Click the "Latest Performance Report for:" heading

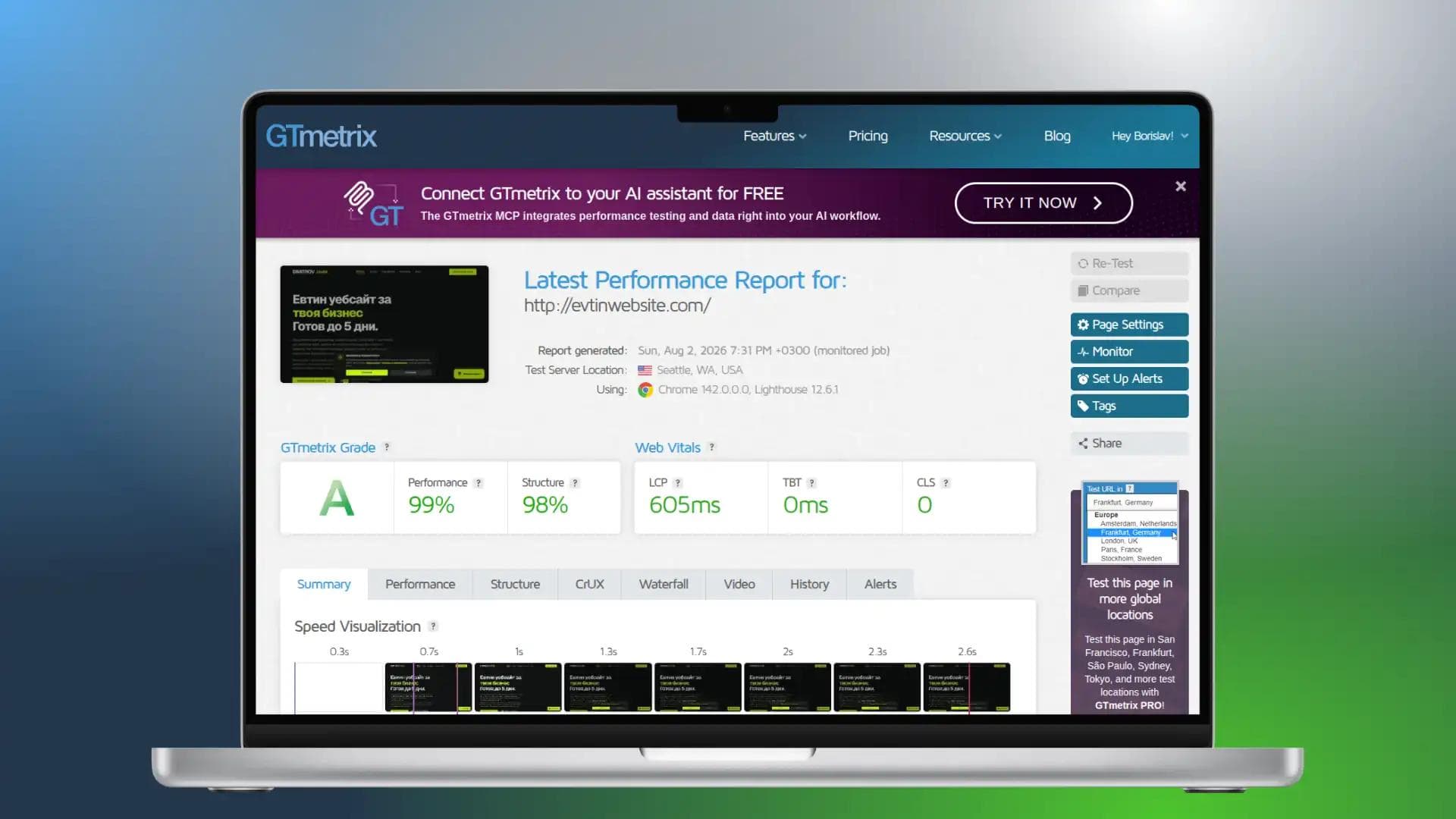686,281
